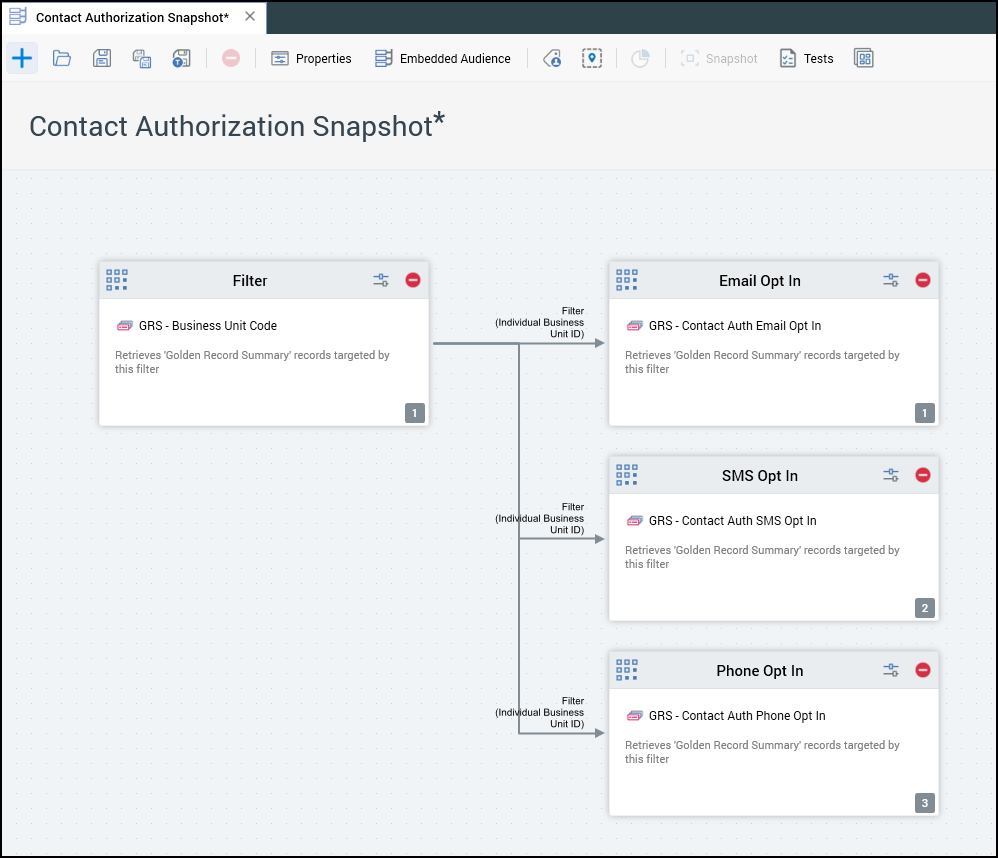Open the Embedded Audience panel
The height and width of the screenshot is (858, 998).
click(443, 58)
